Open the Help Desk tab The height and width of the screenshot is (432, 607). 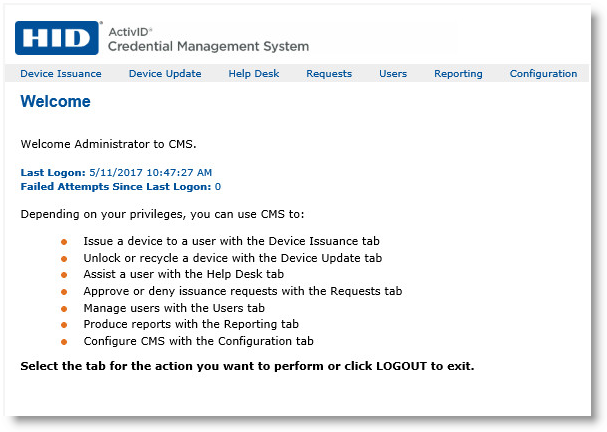[x=254, y=74]
